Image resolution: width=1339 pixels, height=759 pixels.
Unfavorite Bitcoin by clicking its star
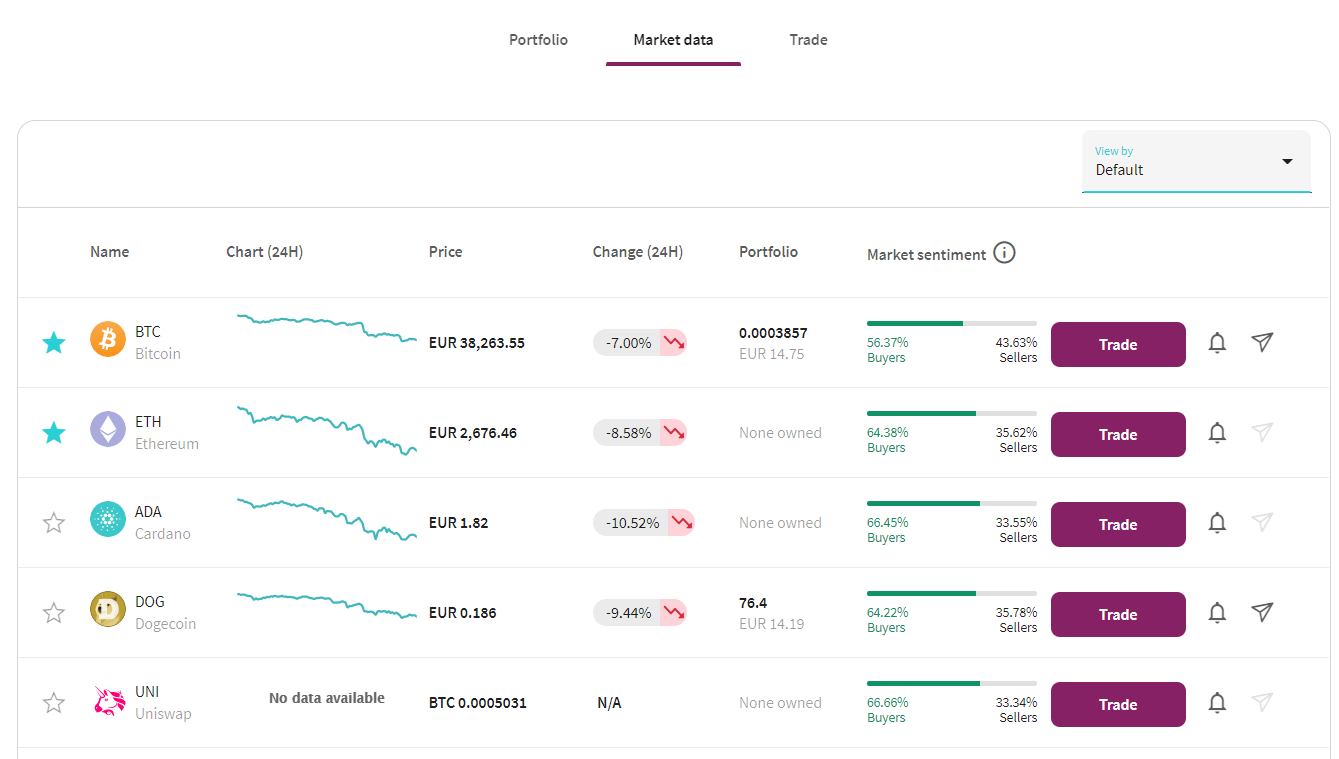pyautogui.click(x=53, y=342)
